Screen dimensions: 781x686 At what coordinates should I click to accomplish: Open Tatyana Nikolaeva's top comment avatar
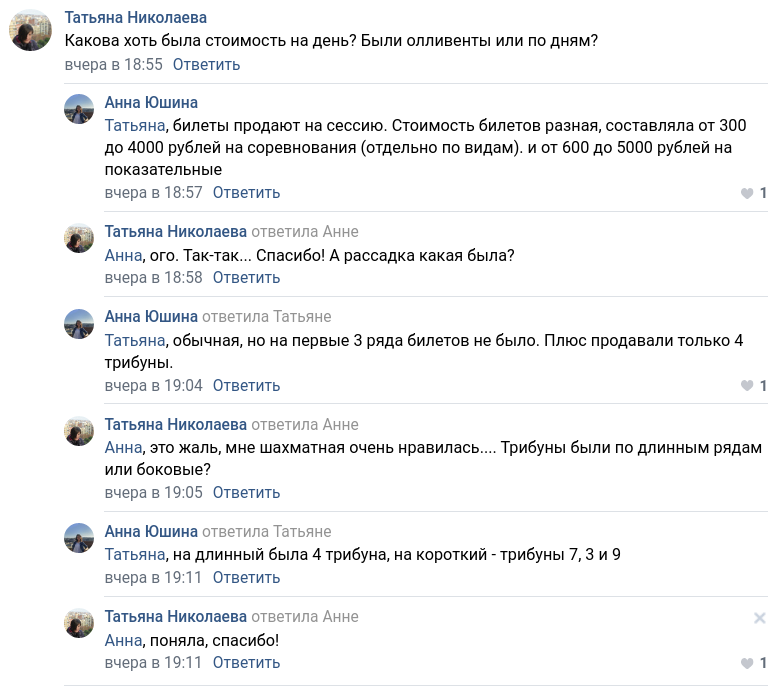point(30,31)
